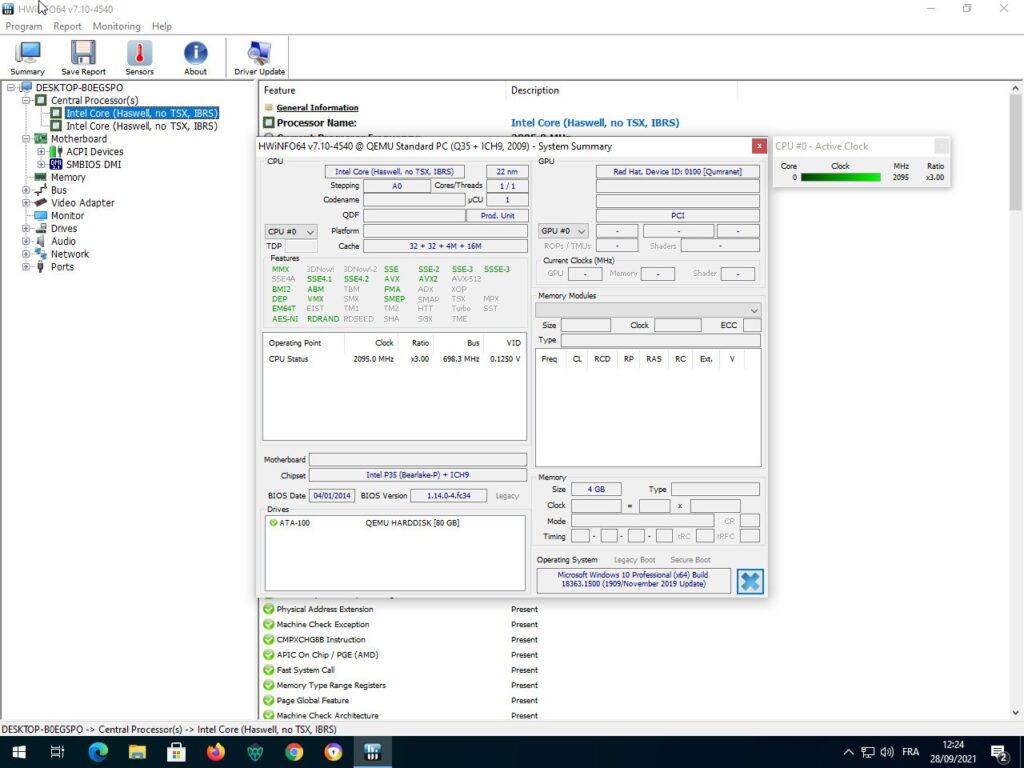Image resolution: width=1024 pixels, height=768 pixels.
Task: Click the BIOS Date value 04/01/2014
Action: [332, 496]
